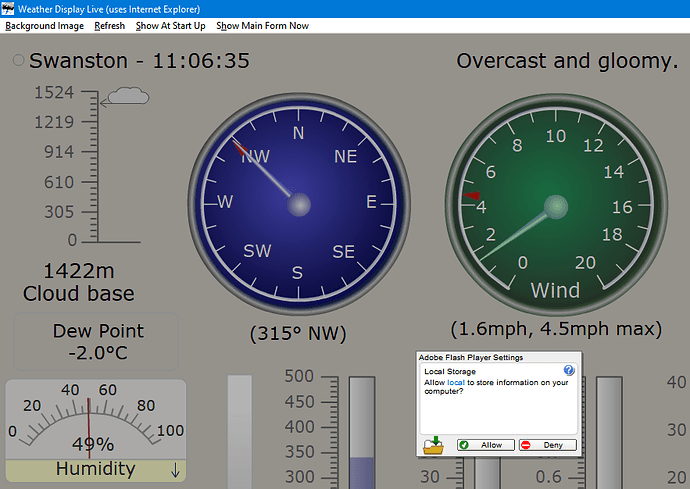Select Show At Start Up menu
The height and width of the screenshot is (489, 690).
171,26
